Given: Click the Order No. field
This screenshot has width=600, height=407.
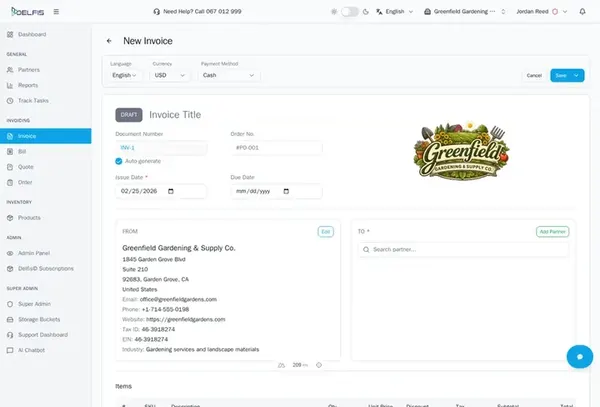Looking at the screenshot, I should point(276,148).
